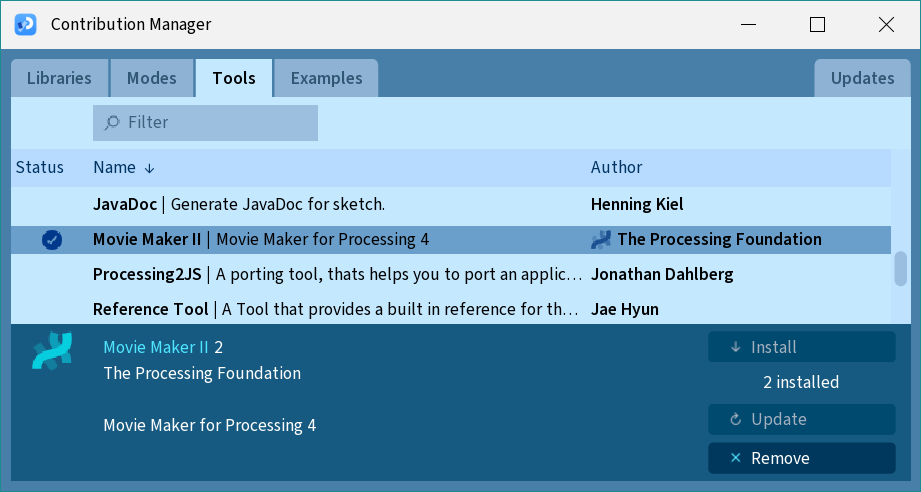
Task: Select the JavaDoc tool row
Action: tap(451, 204)
